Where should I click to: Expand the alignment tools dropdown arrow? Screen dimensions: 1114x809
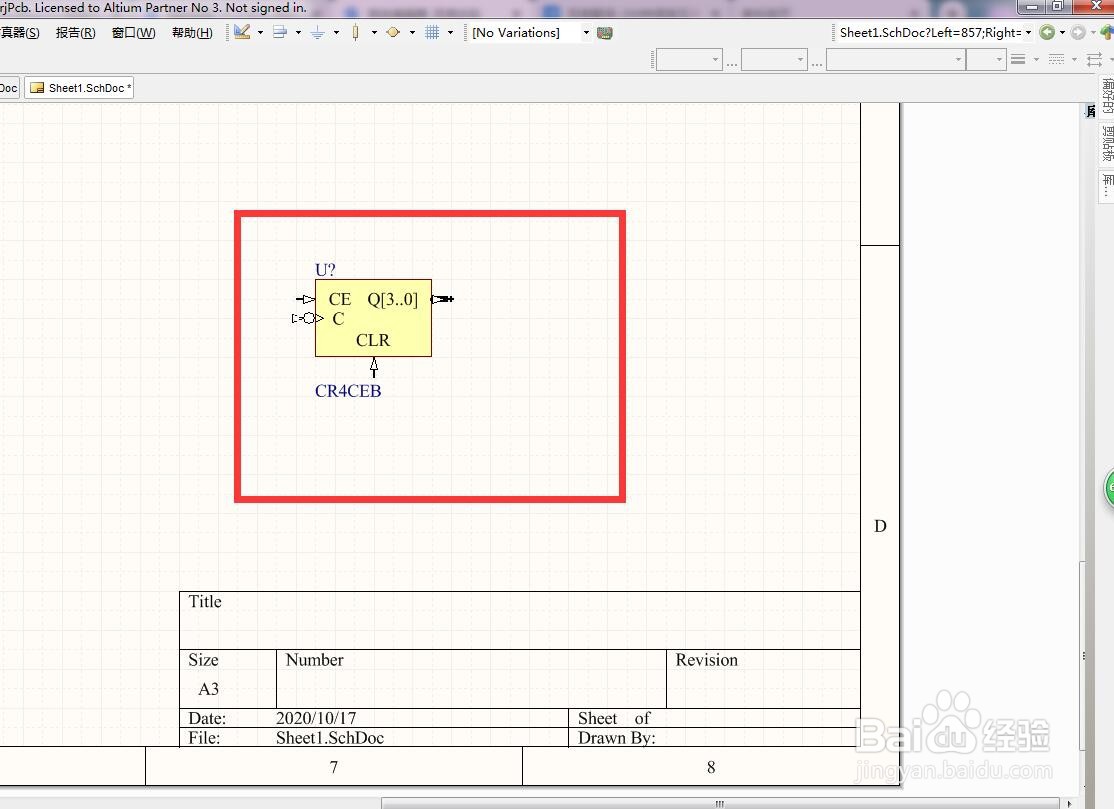coord(298,32)
